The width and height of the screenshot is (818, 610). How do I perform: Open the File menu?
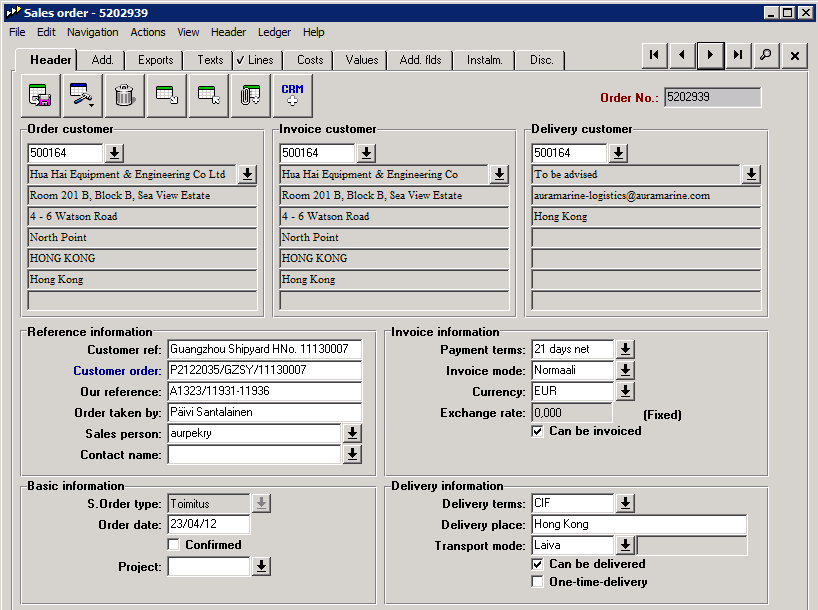pos(17,32)
